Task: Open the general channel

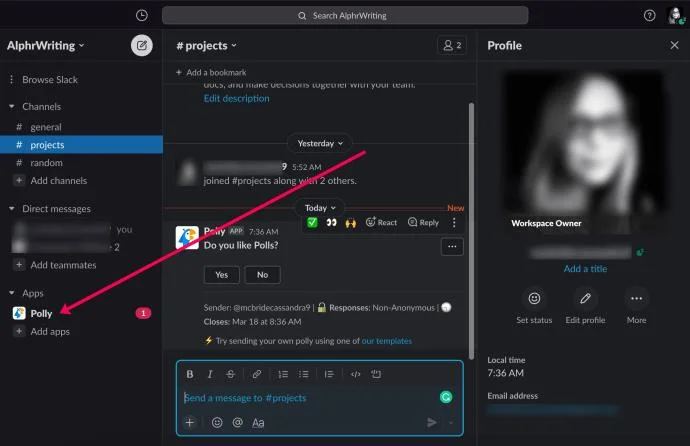Action: click(x=46, y=127)
